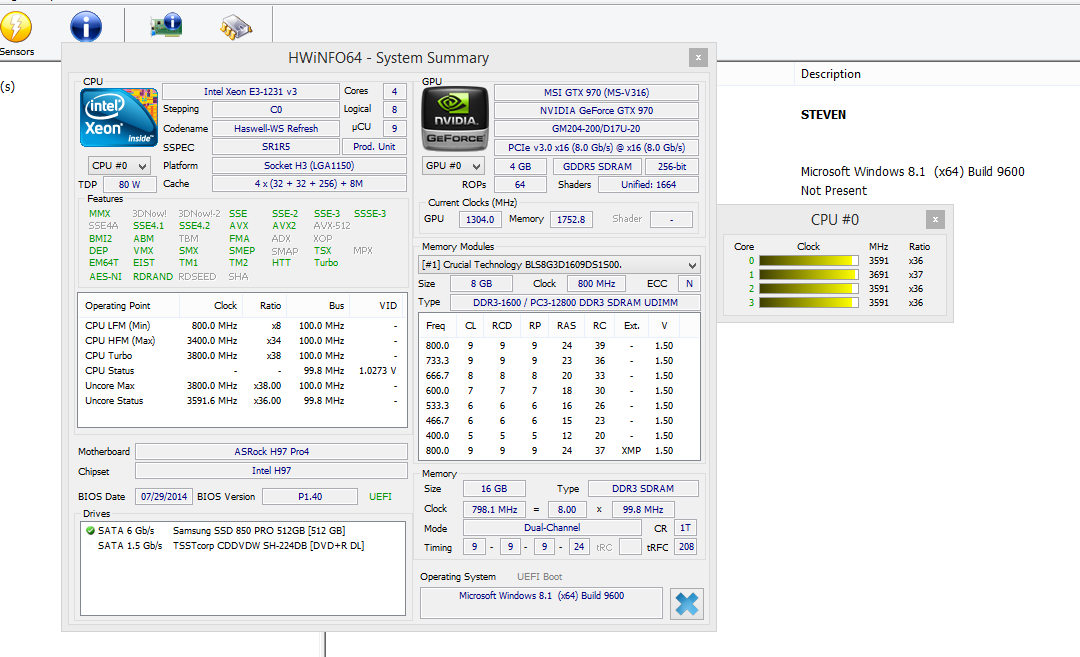Click the memory chip toolbar icon
Image resolution: width=1080 pixels, height=657 pixels.
pyautogui.click(x=236, y=27)
